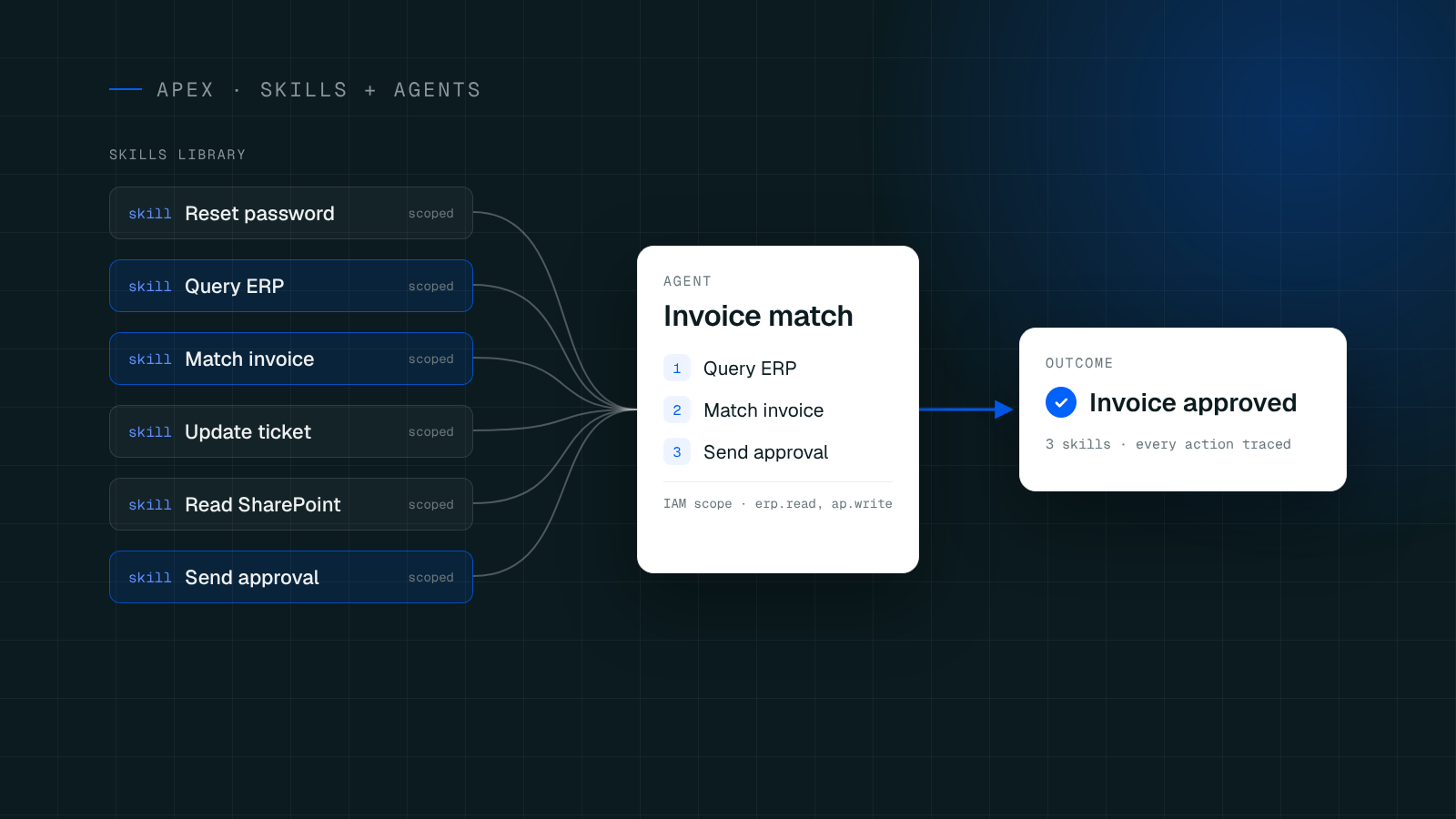Click the skill prefix label on Send approval

[150, 578]
